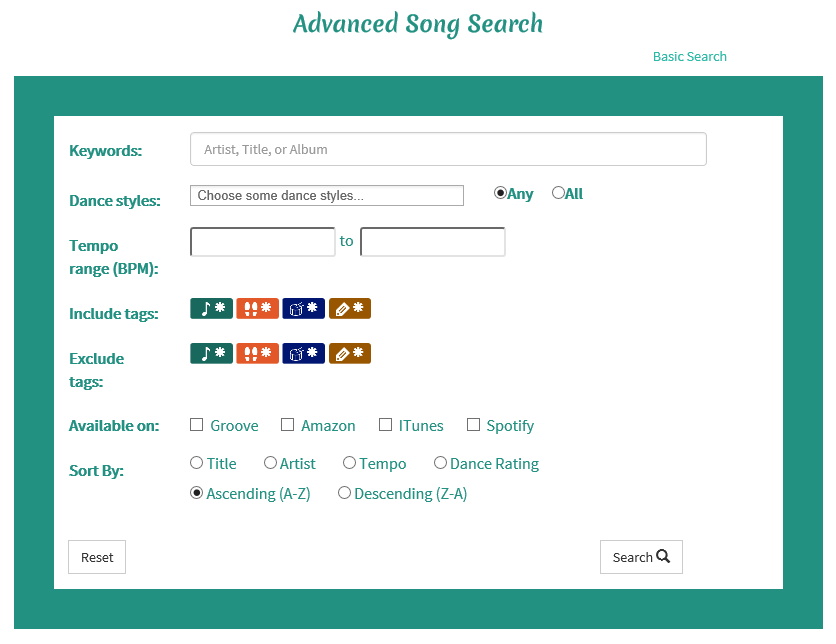Focus the Keywords text field

pos(448,150)
